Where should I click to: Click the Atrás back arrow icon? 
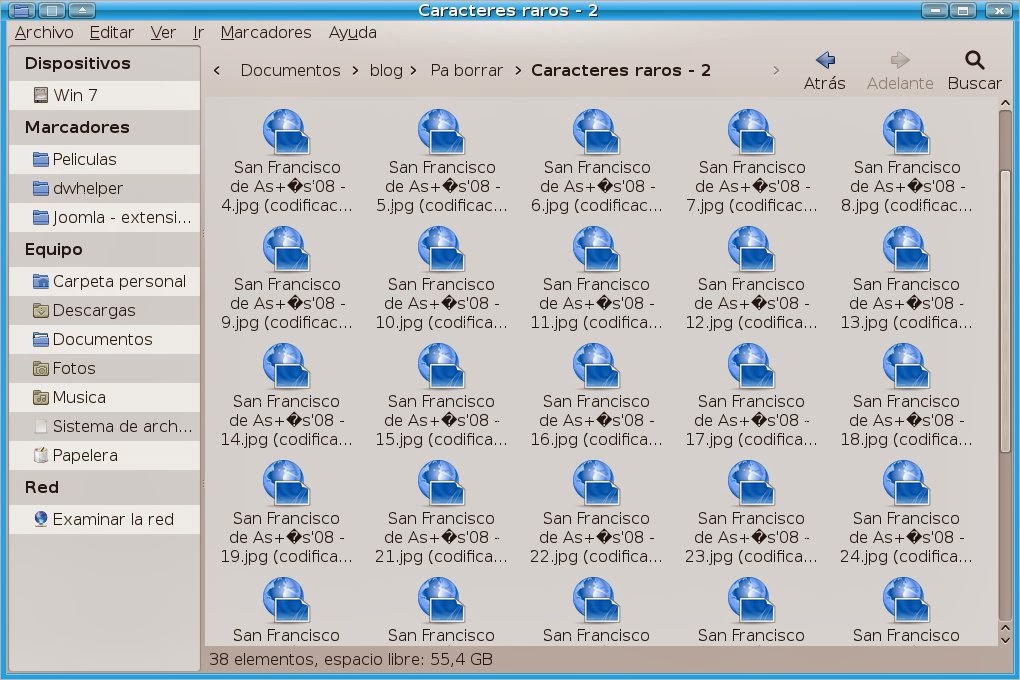[825, 61]
